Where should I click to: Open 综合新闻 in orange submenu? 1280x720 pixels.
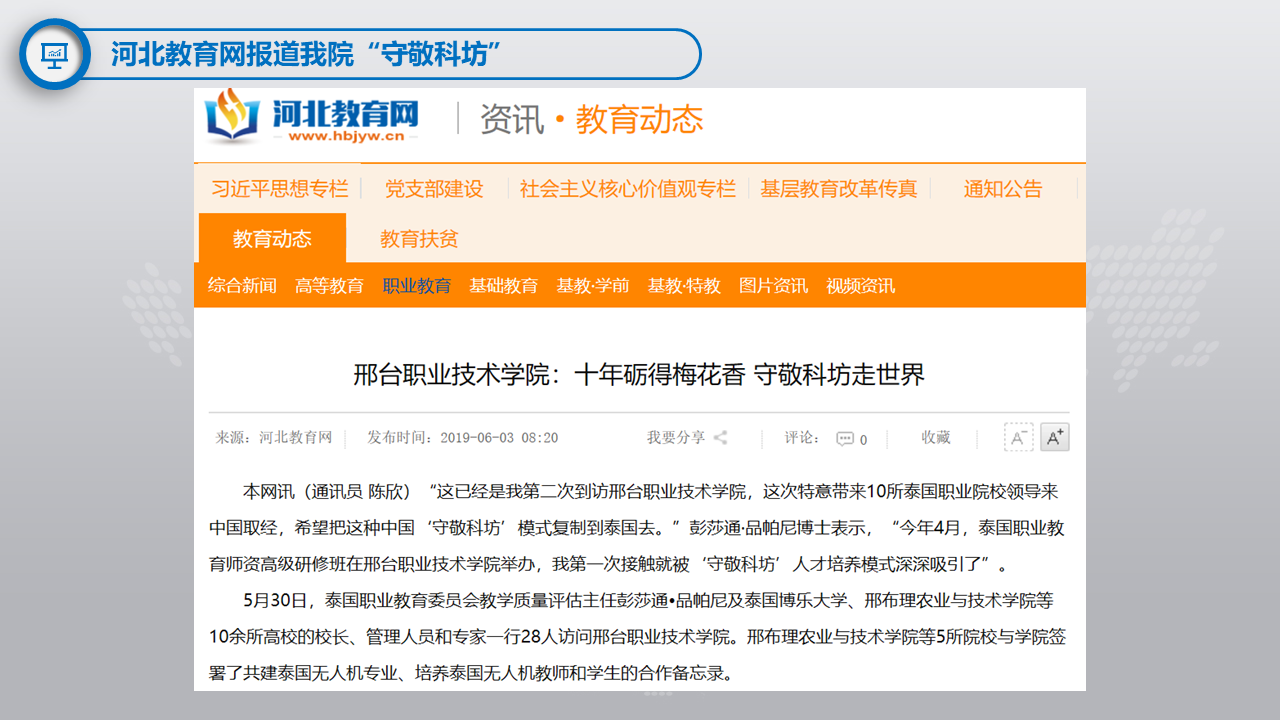coord(242,286)
